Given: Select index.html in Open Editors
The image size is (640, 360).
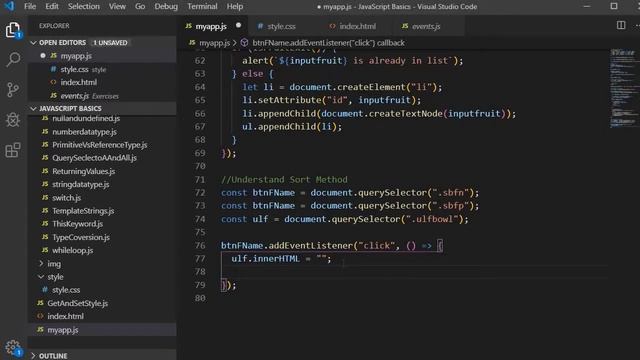Looking at the screenshot, I should tap(102, 82).
